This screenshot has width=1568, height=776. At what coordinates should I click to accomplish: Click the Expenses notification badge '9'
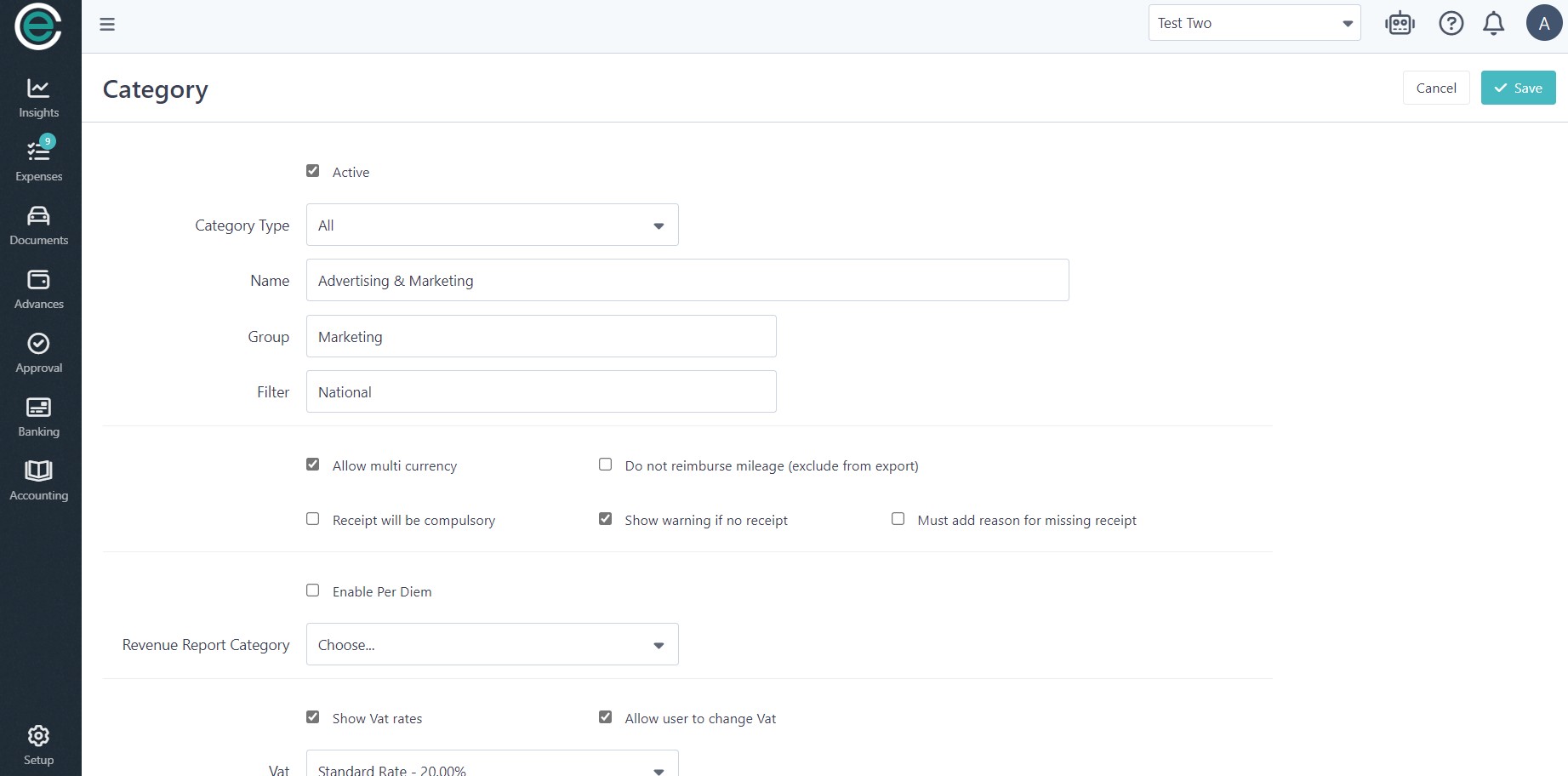pyautogui.click(x=48, y=141)
